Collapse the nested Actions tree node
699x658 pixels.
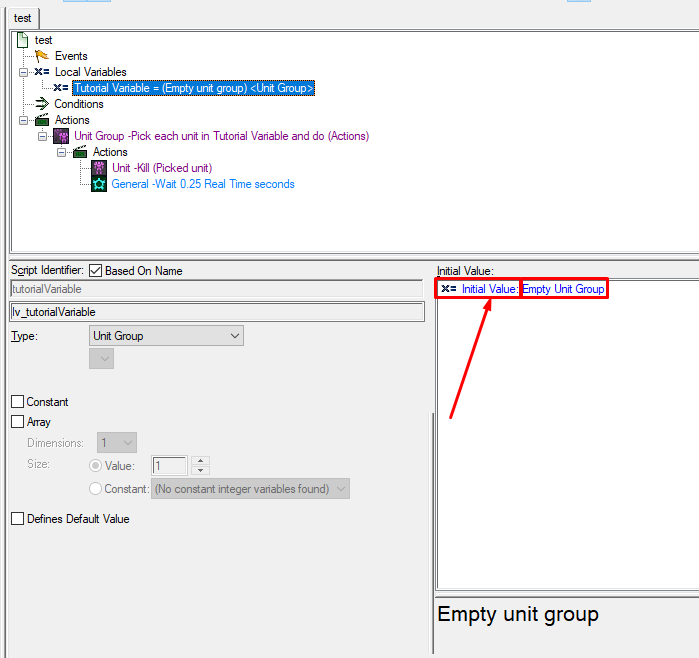62,152
